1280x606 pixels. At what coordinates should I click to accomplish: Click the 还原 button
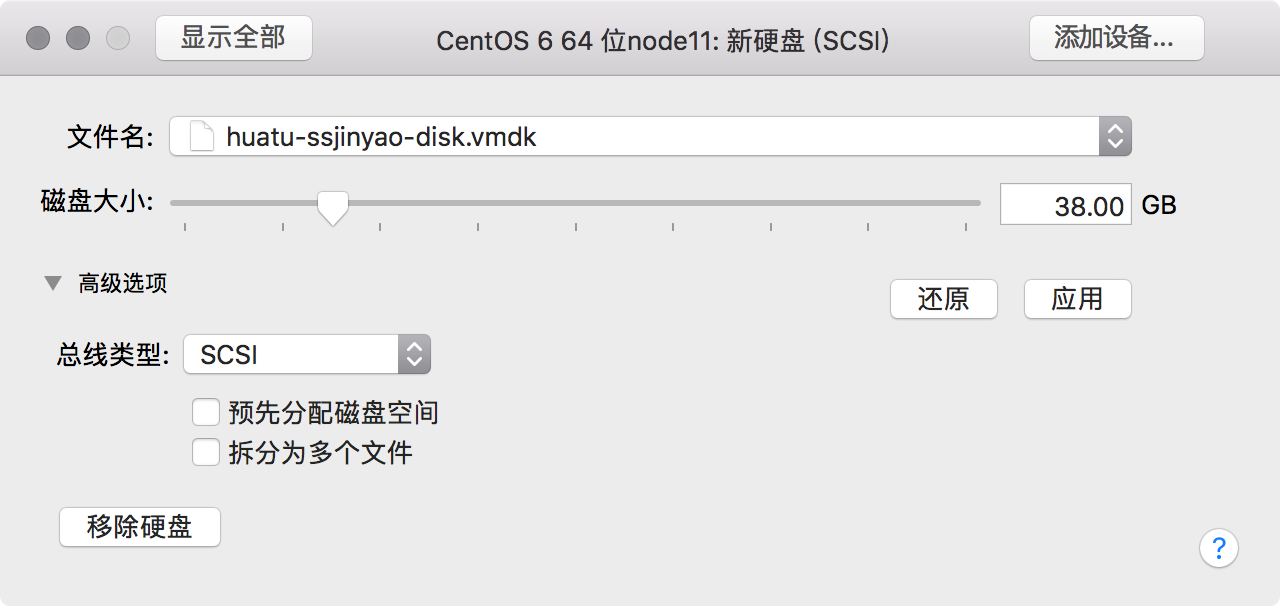point(944,299)
